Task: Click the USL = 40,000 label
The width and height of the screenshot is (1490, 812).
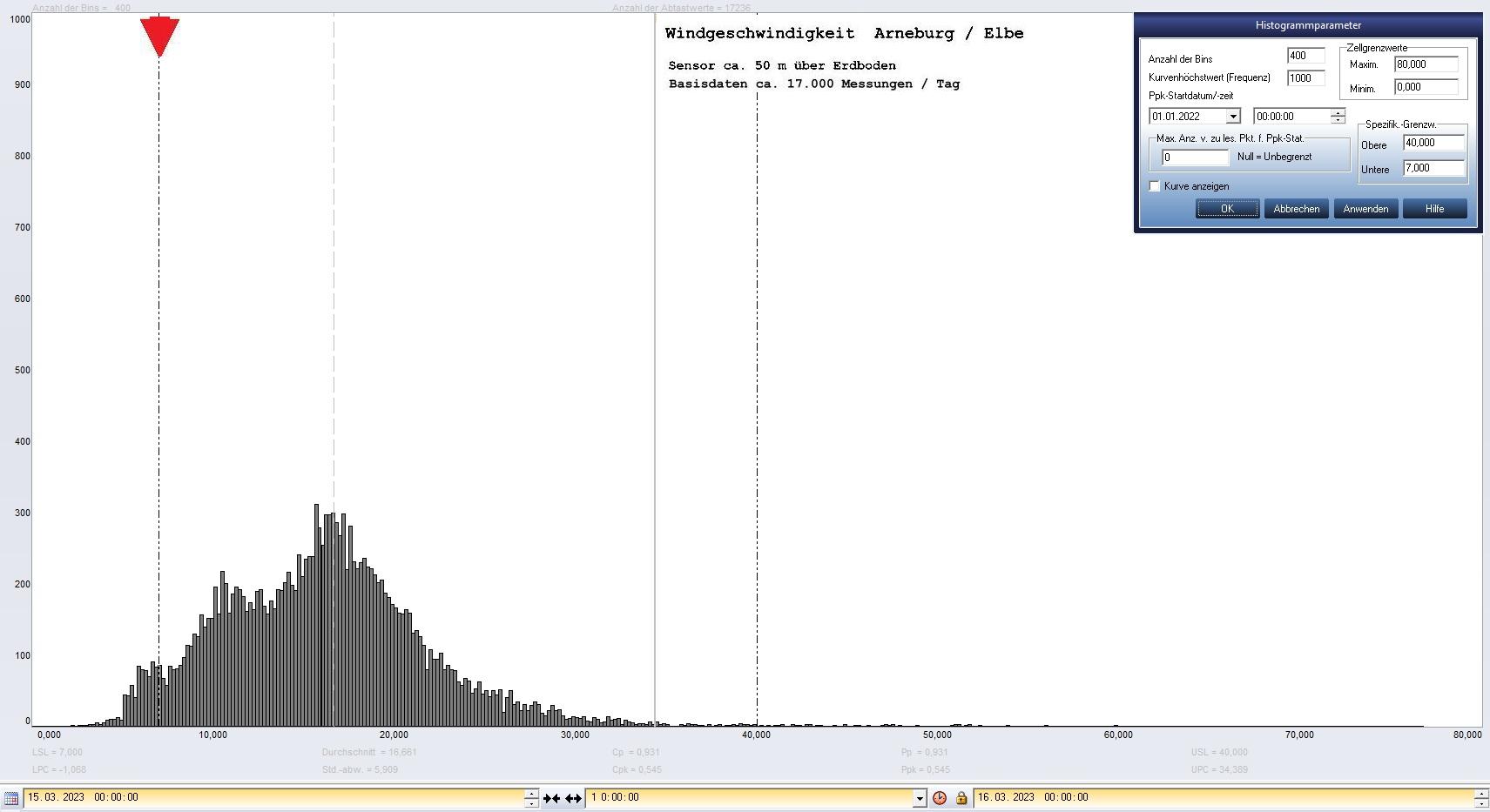Action: click(1219, 752)
